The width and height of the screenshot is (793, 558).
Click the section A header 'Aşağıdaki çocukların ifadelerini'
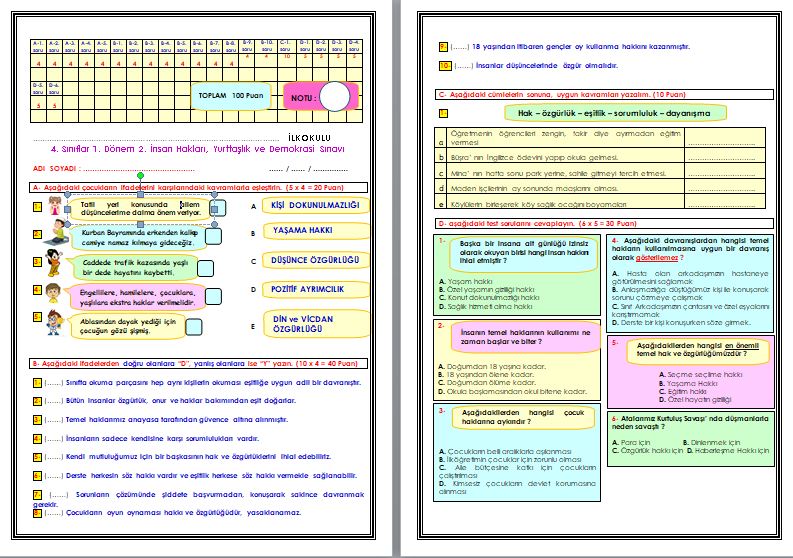tap(199, 188)
